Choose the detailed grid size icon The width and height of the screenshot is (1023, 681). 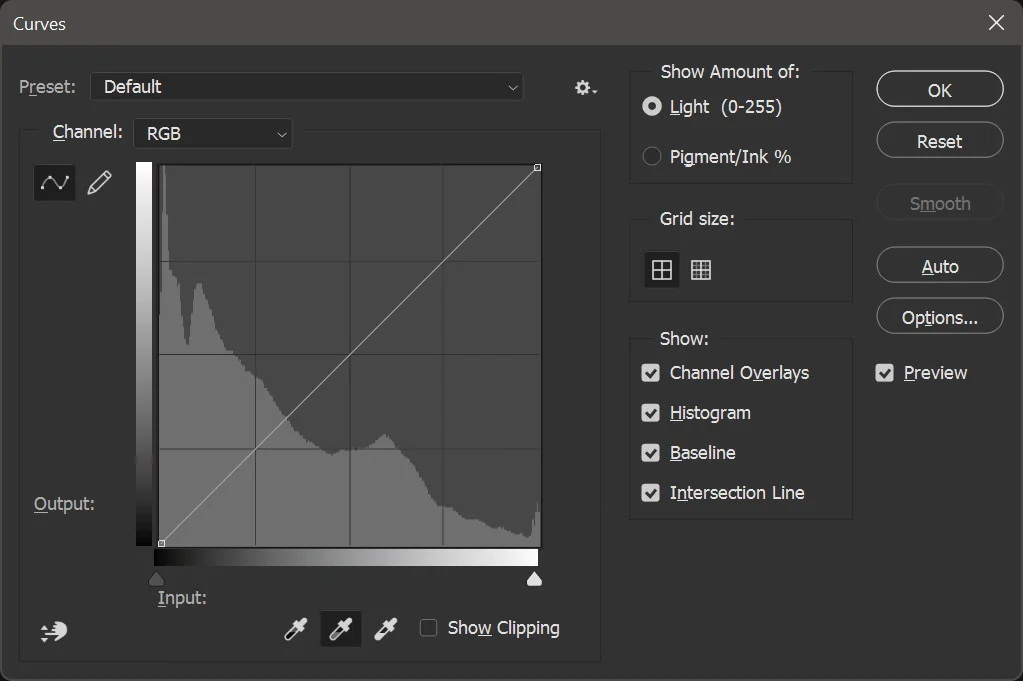tap(701, 270)
